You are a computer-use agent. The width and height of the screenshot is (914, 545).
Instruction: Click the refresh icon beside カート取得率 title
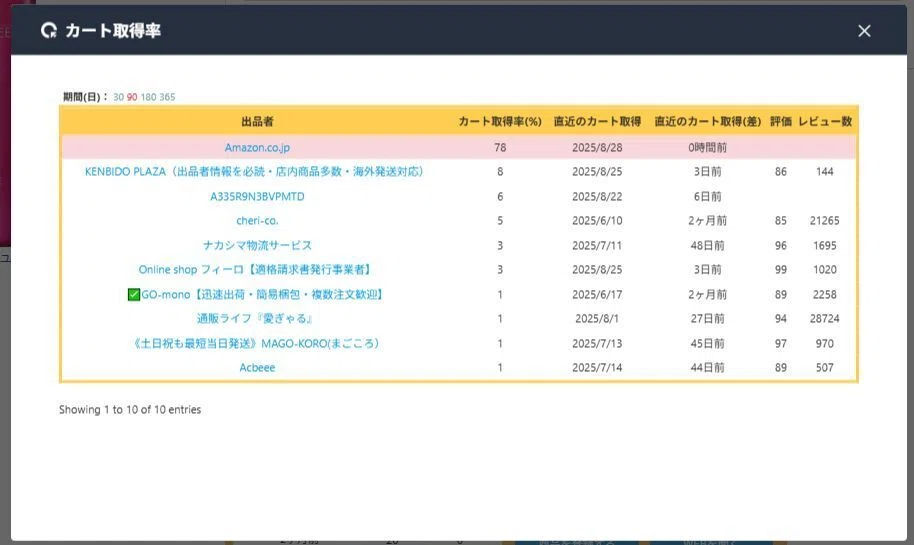[x=49, y=30]
